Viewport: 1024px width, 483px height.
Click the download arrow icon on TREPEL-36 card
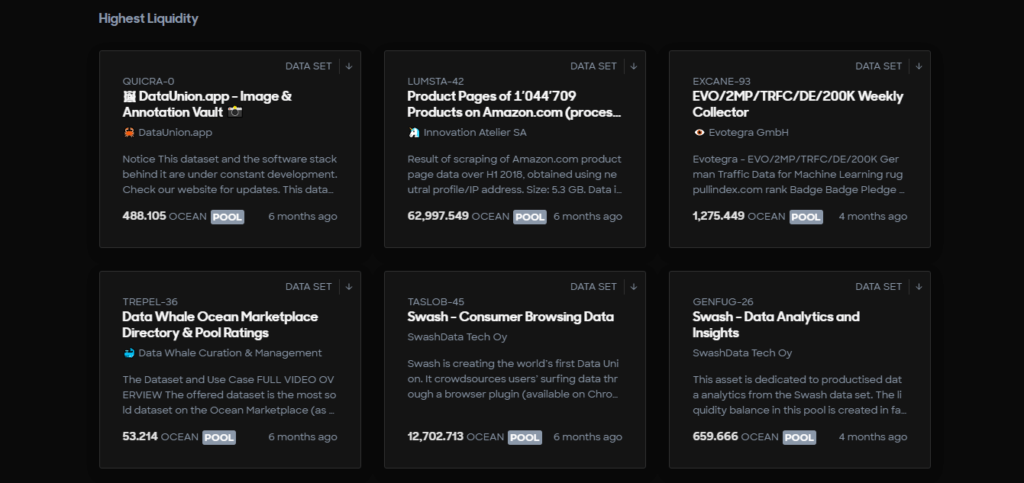tap(349, 287)
